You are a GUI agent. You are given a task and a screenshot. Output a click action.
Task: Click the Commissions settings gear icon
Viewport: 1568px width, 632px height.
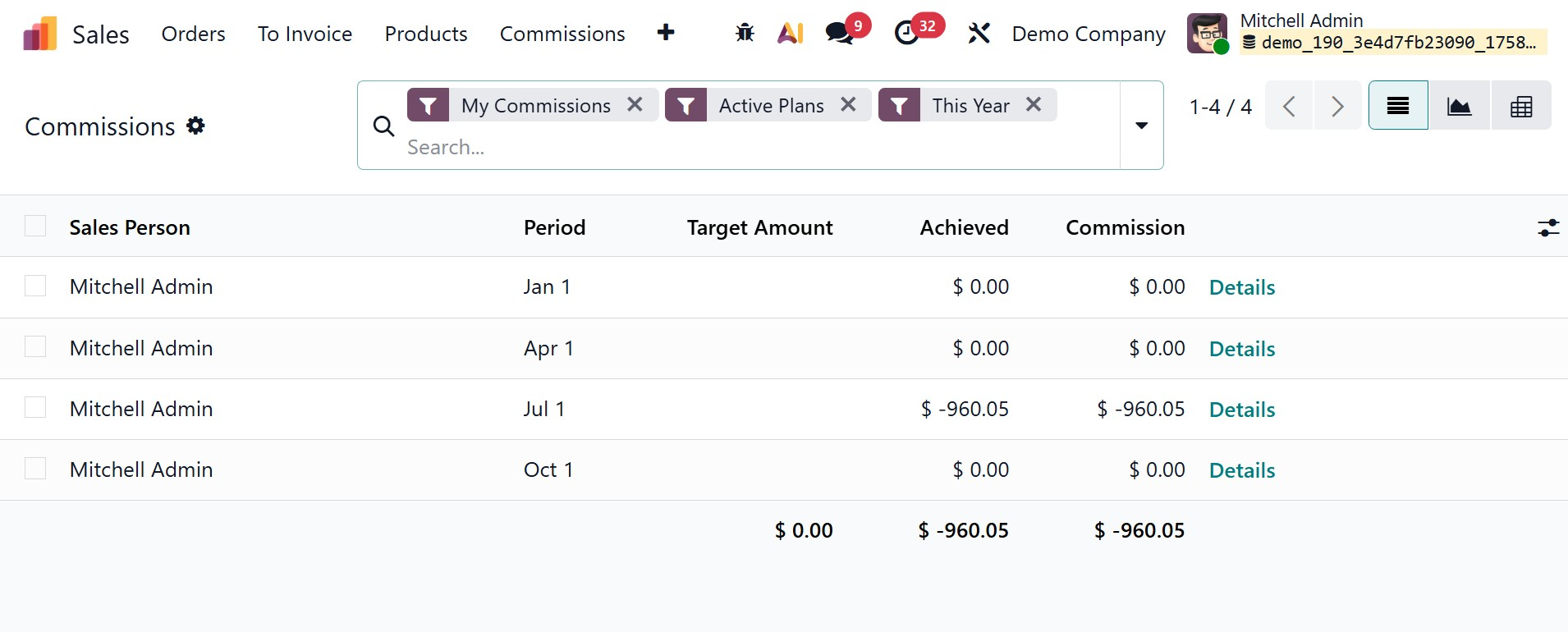point(195,126)
